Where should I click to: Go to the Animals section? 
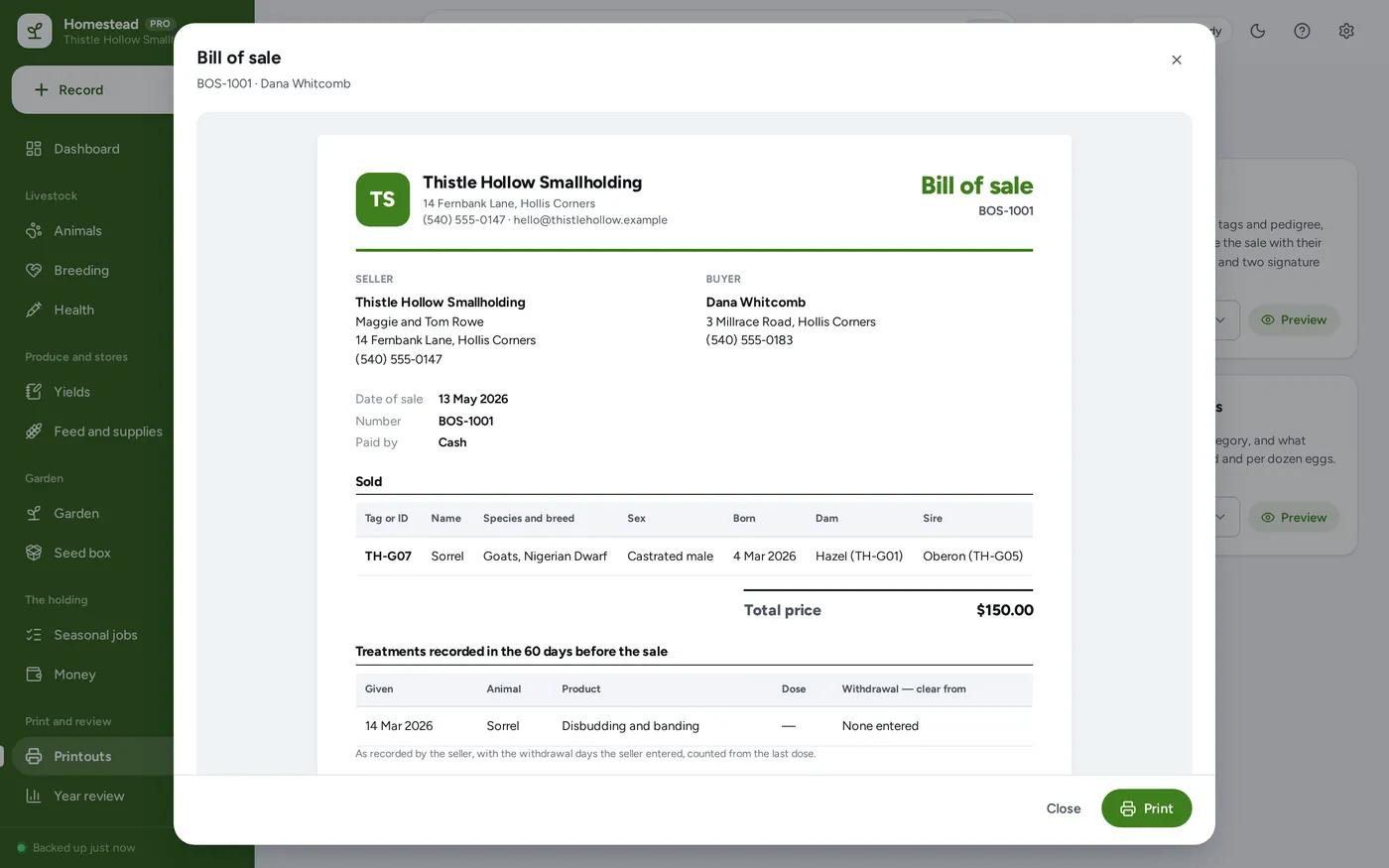[x=77, y=231]
